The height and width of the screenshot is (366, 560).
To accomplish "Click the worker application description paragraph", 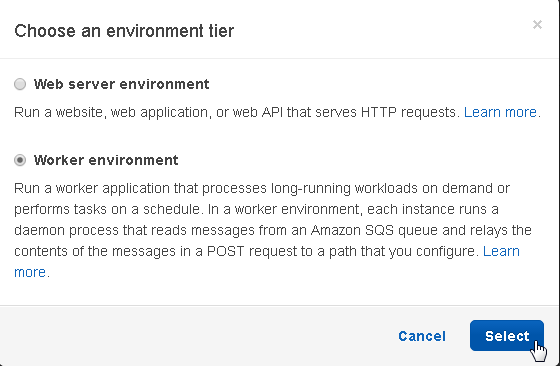I will 273,230.
